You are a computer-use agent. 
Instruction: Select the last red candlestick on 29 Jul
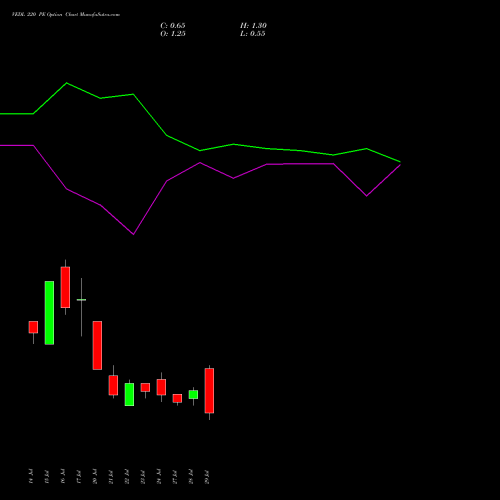209,391
